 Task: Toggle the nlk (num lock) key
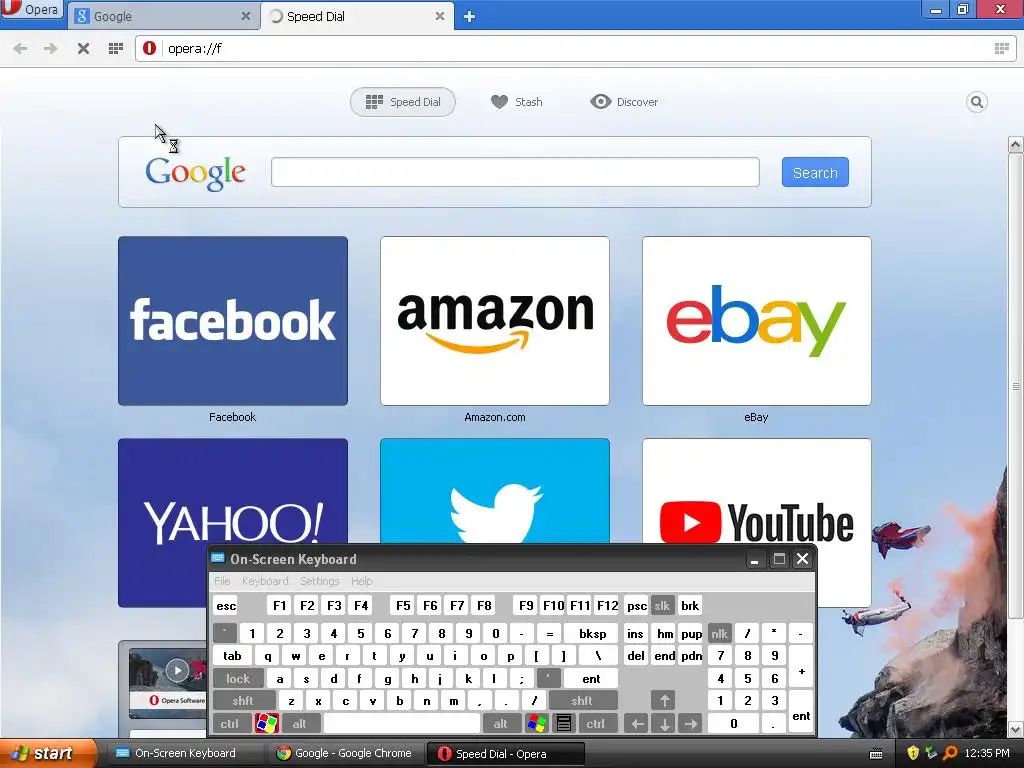tap(719, 633)
